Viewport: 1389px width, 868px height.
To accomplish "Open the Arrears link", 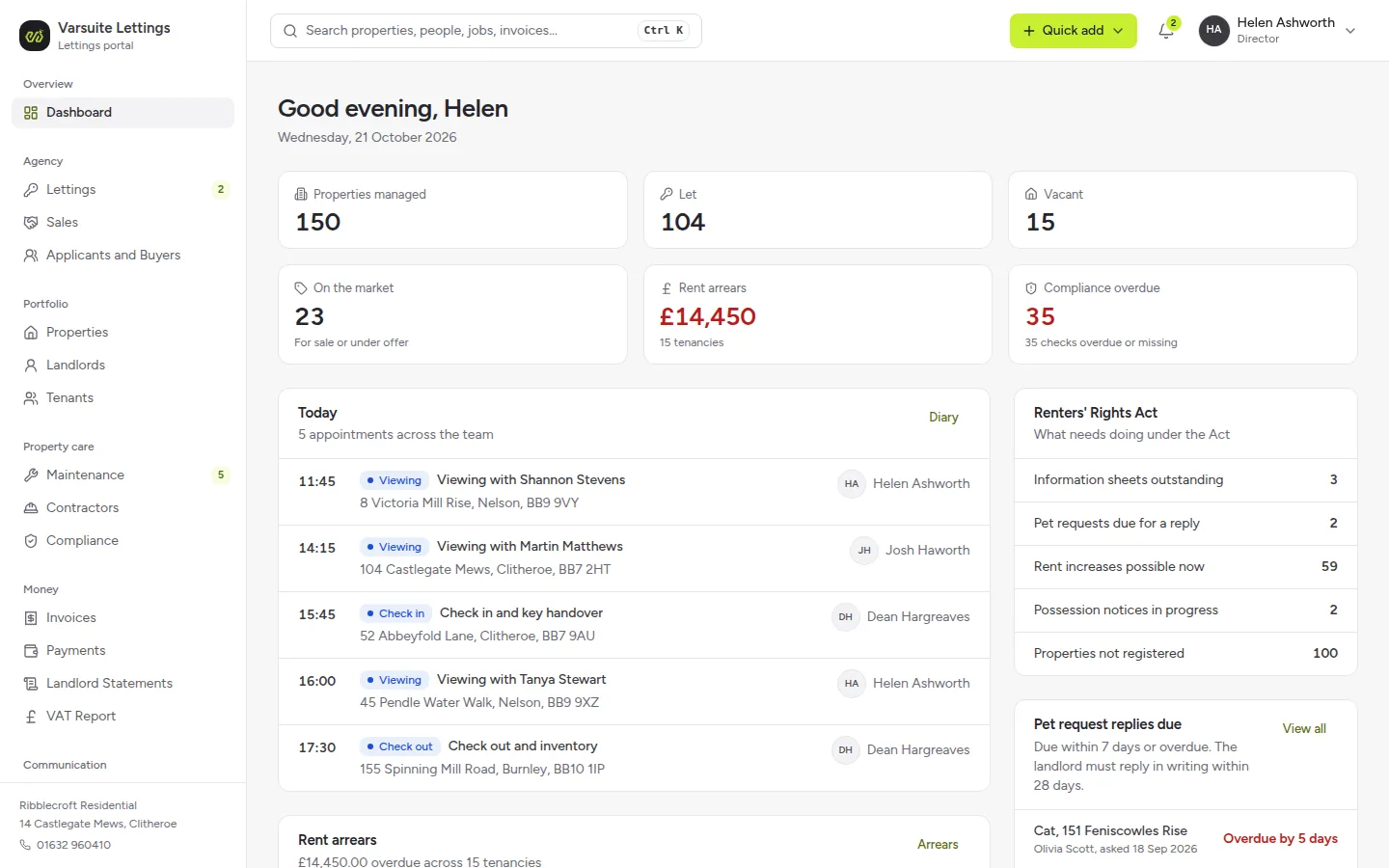I will tap(938, 845).
